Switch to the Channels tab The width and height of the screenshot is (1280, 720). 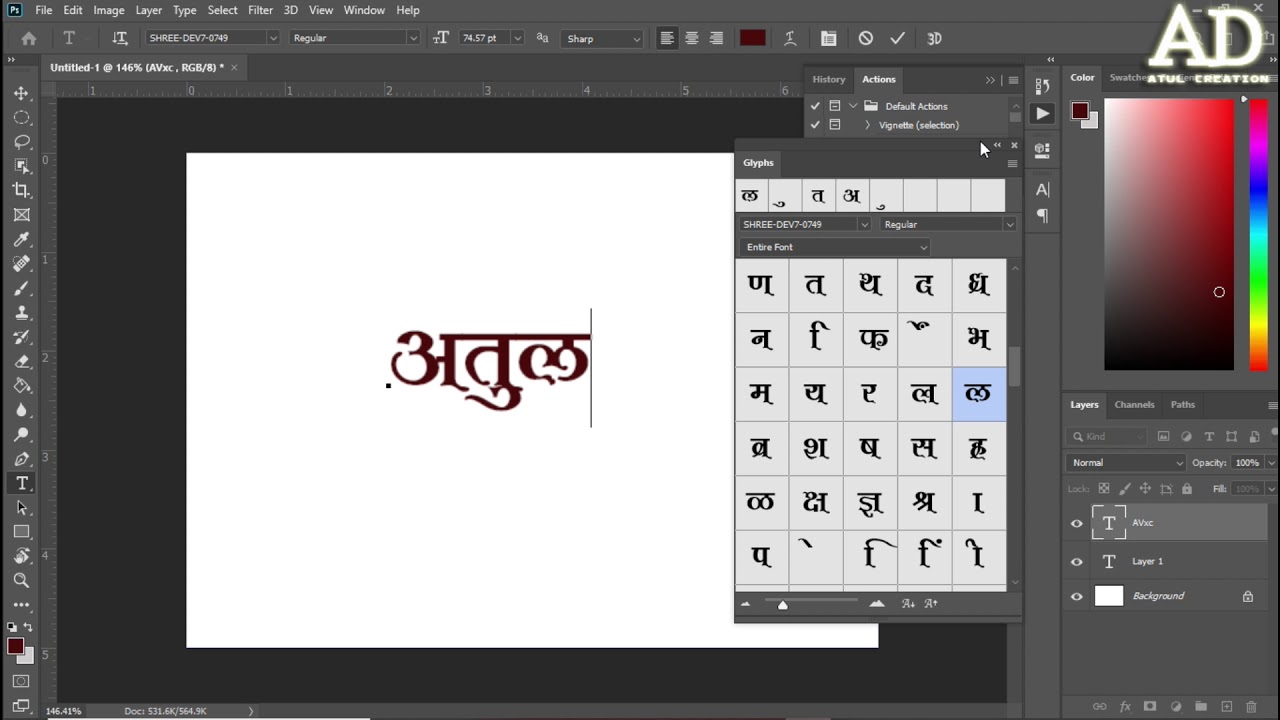1134,405
